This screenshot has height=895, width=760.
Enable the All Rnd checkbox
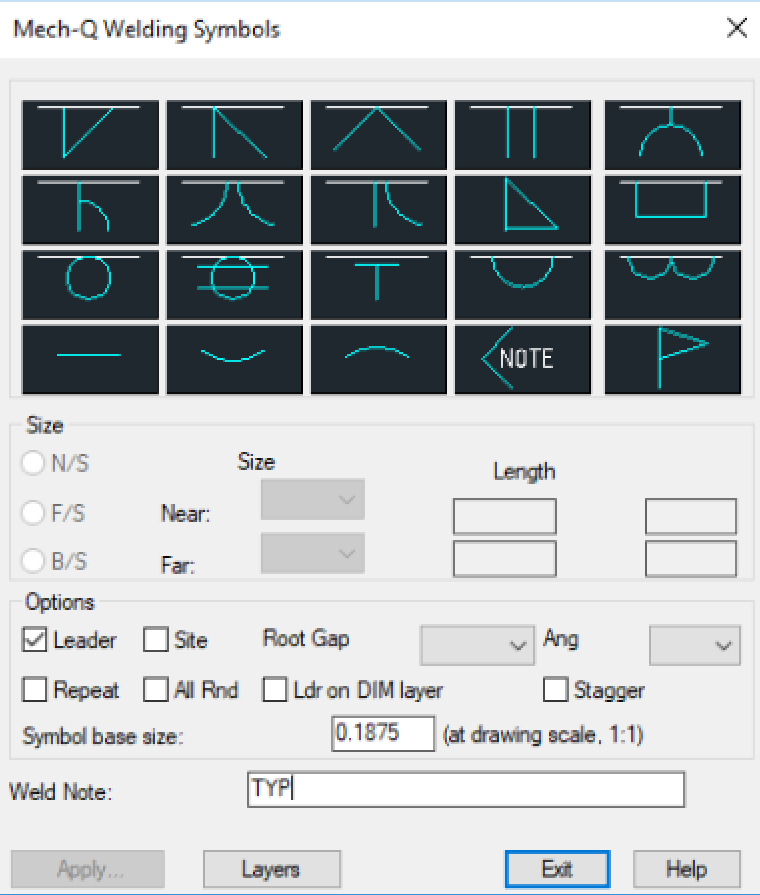(156, 690)
